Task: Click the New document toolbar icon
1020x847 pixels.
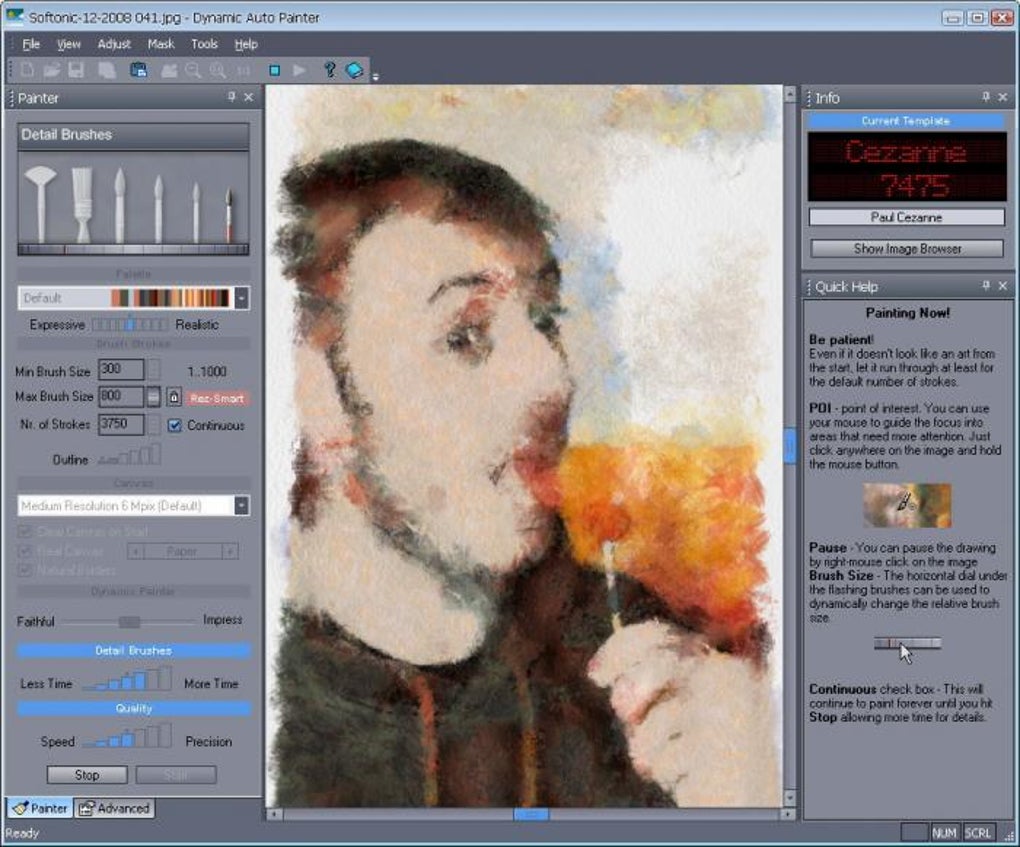Action: pos(27,70)
